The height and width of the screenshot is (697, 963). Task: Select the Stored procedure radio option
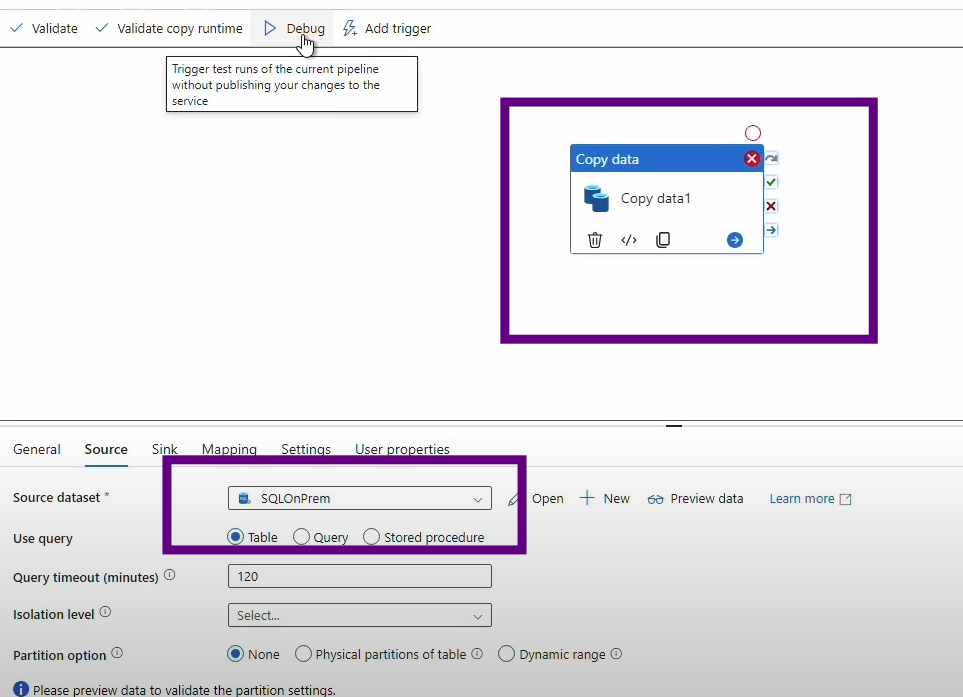point(371,537)
